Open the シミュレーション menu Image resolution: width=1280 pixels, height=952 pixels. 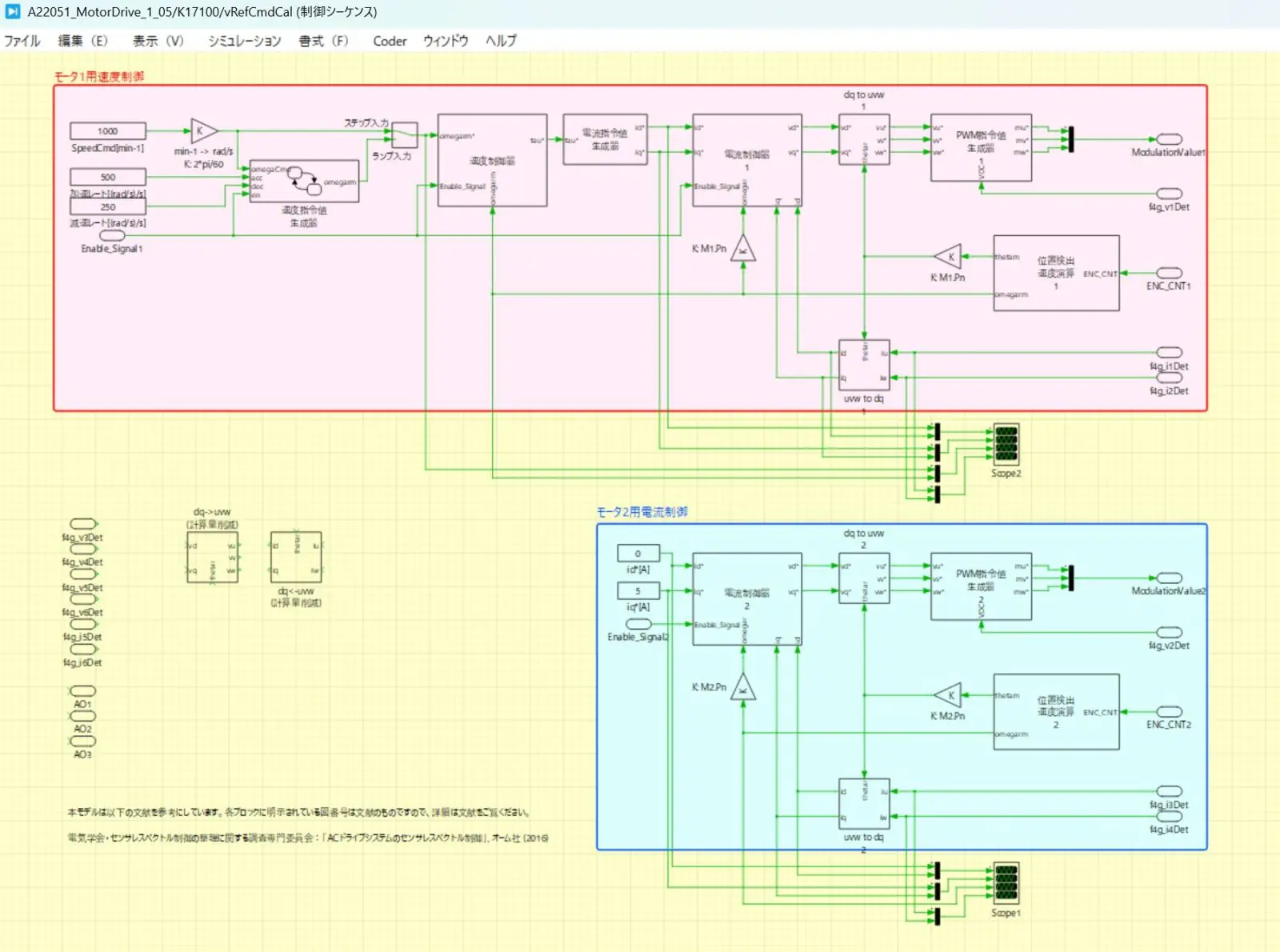(244, 41)
